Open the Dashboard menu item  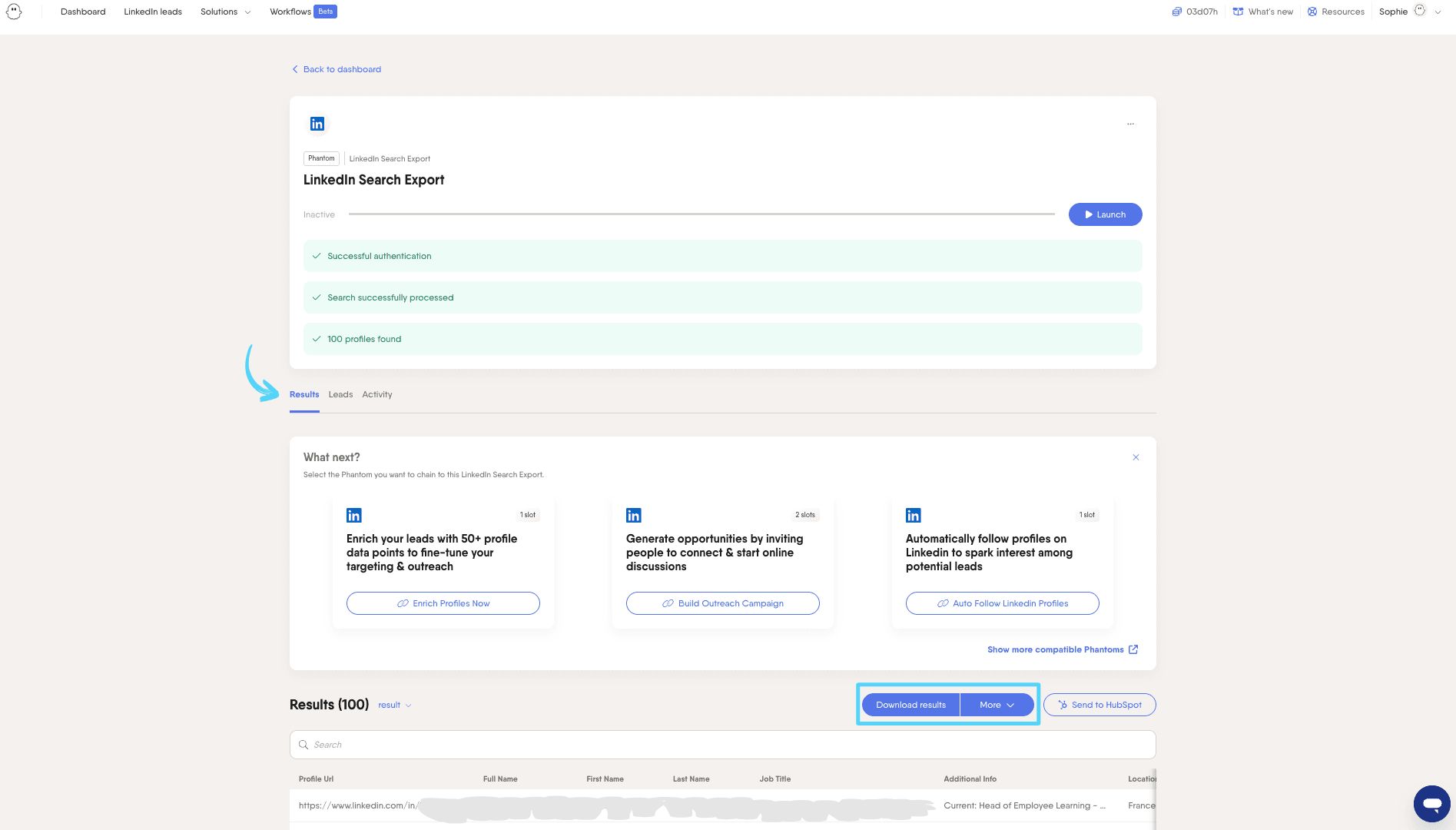(x=83, y=12)
